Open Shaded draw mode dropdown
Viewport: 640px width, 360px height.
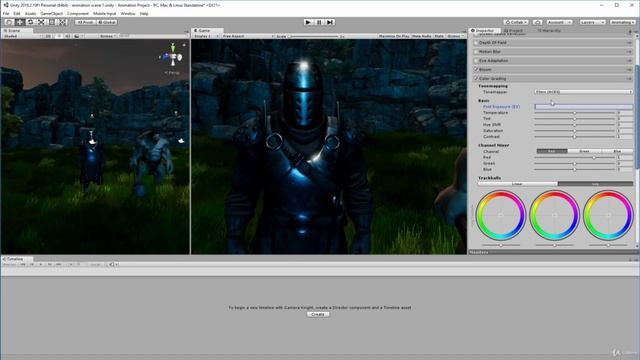tap(22, 36)
